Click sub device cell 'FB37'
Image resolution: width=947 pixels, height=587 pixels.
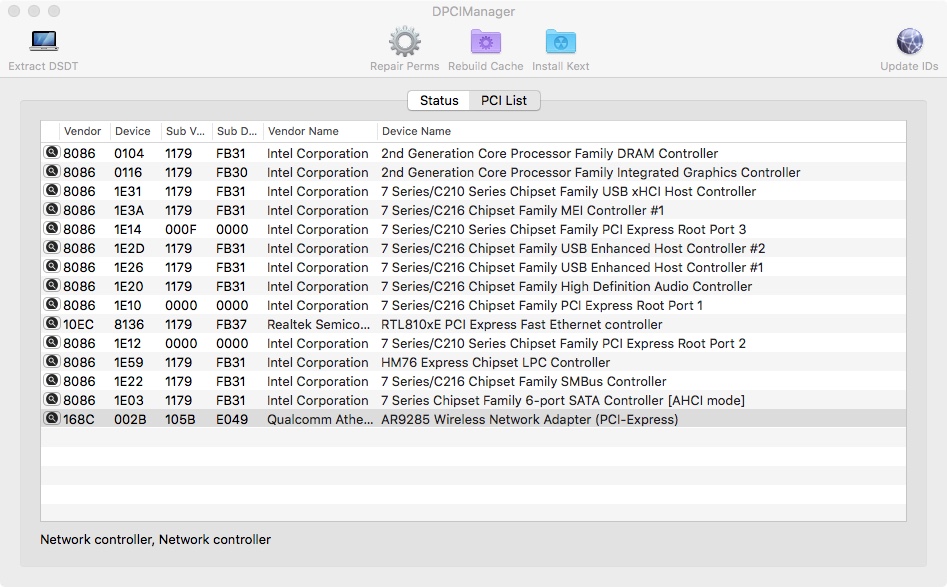tap(231, 324)
